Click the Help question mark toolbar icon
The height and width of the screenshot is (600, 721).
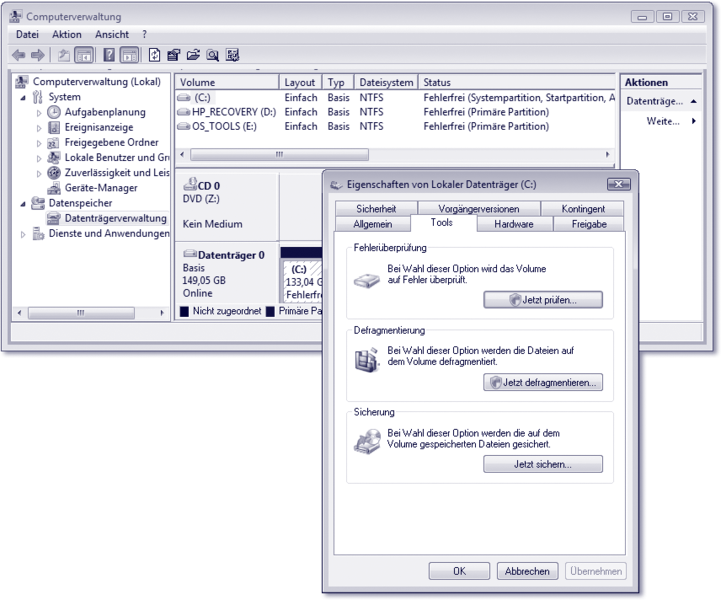108,56
